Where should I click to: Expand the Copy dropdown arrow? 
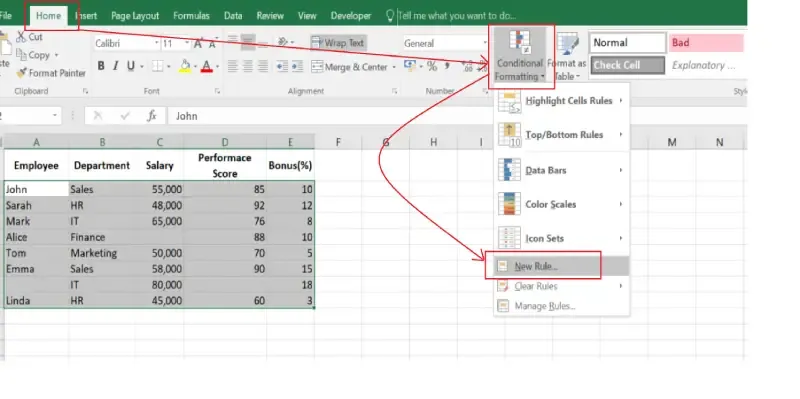click(56, 55)
